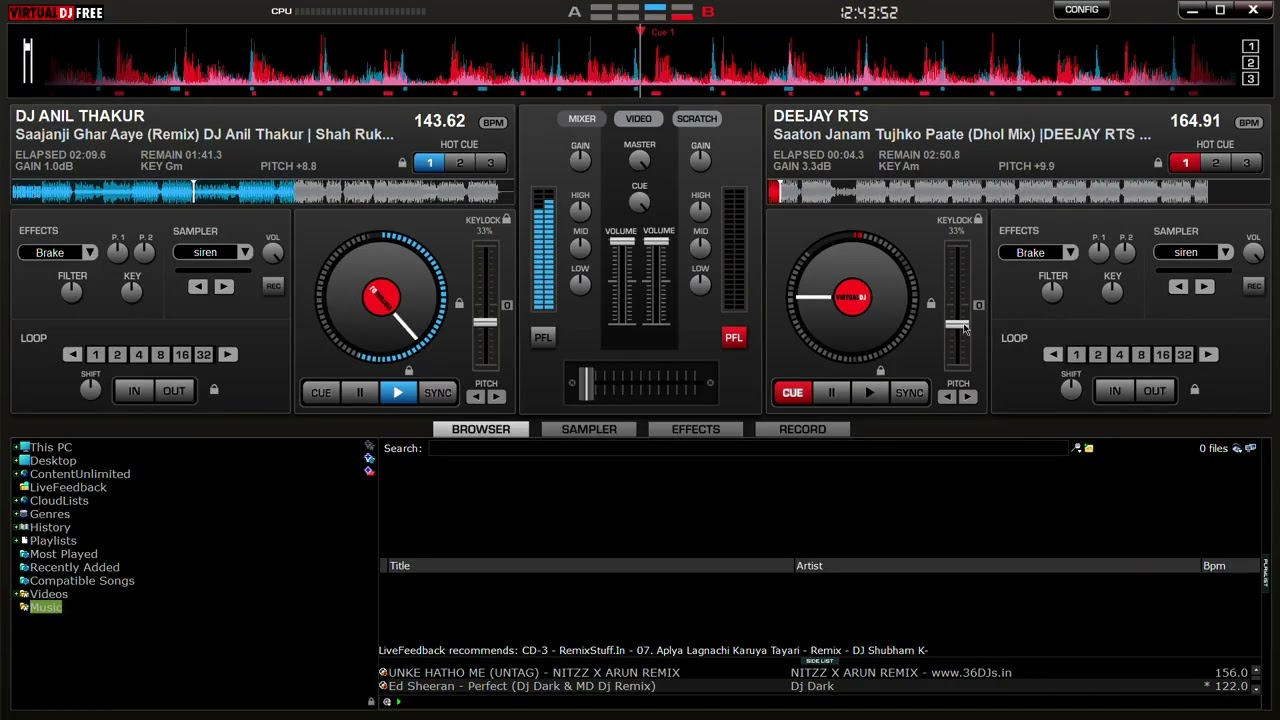This screenshot has height=720, width=1280.
Task: Set loop IN point on right deck
Action: click(x=1114, y=391)
